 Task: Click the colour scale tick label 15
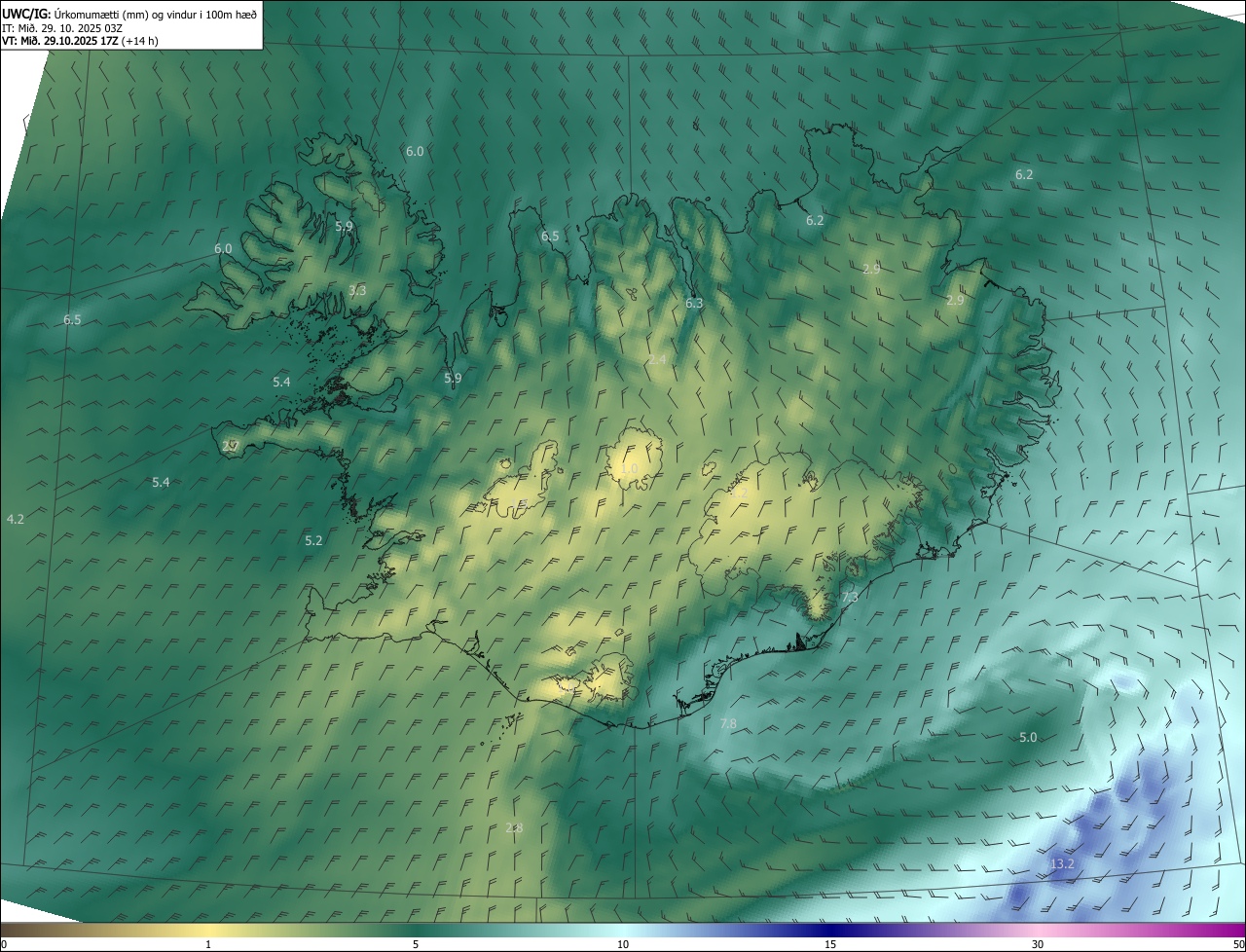point(830,945)
